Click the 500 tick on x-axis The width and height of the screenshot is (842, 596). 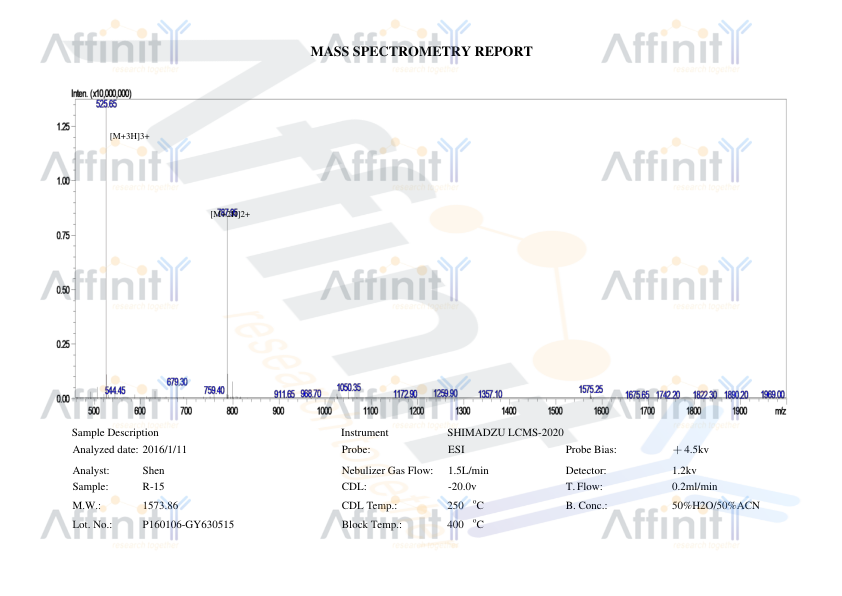93,411
